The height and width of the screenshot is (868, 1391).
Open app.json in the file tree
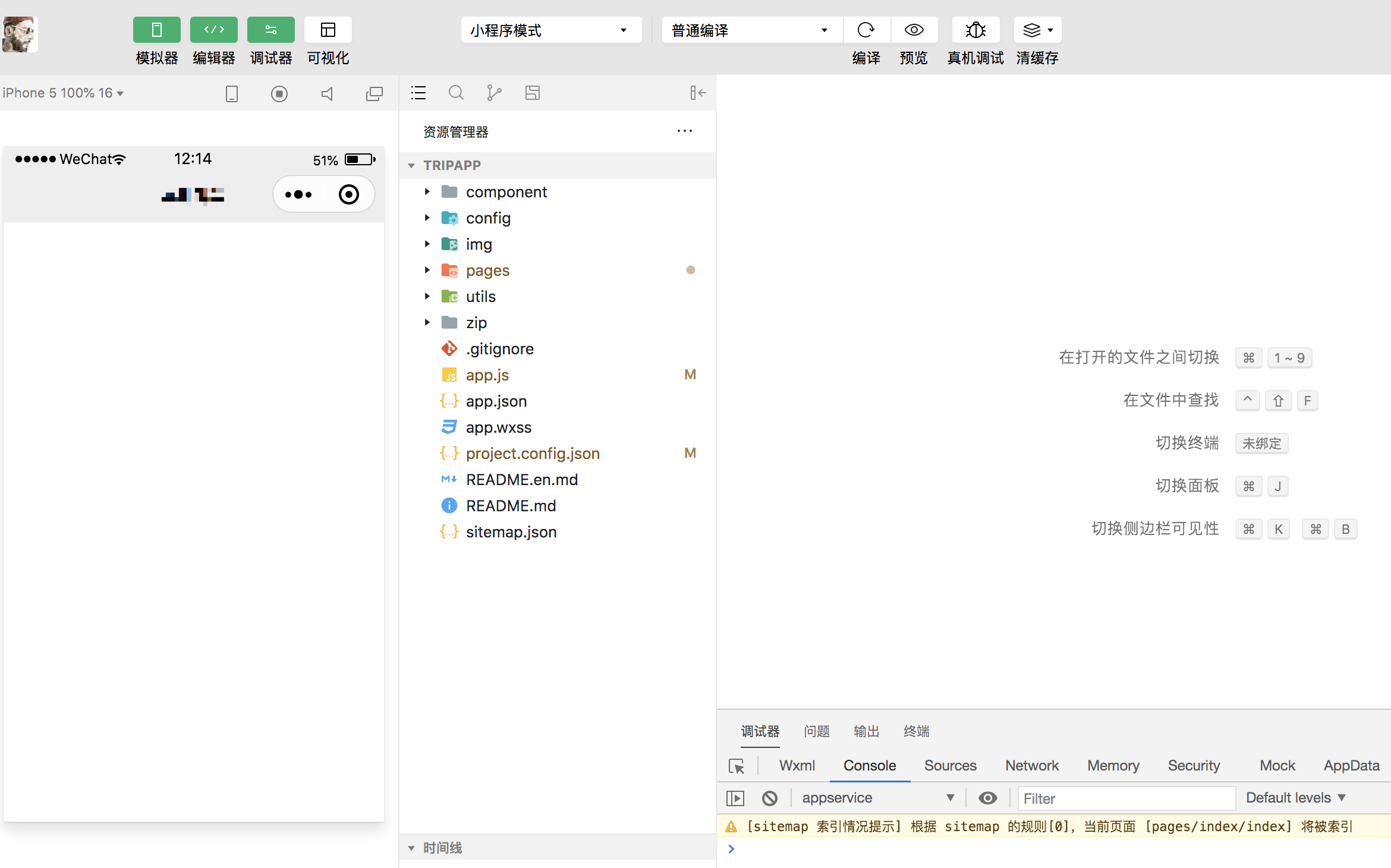(496, 401)
